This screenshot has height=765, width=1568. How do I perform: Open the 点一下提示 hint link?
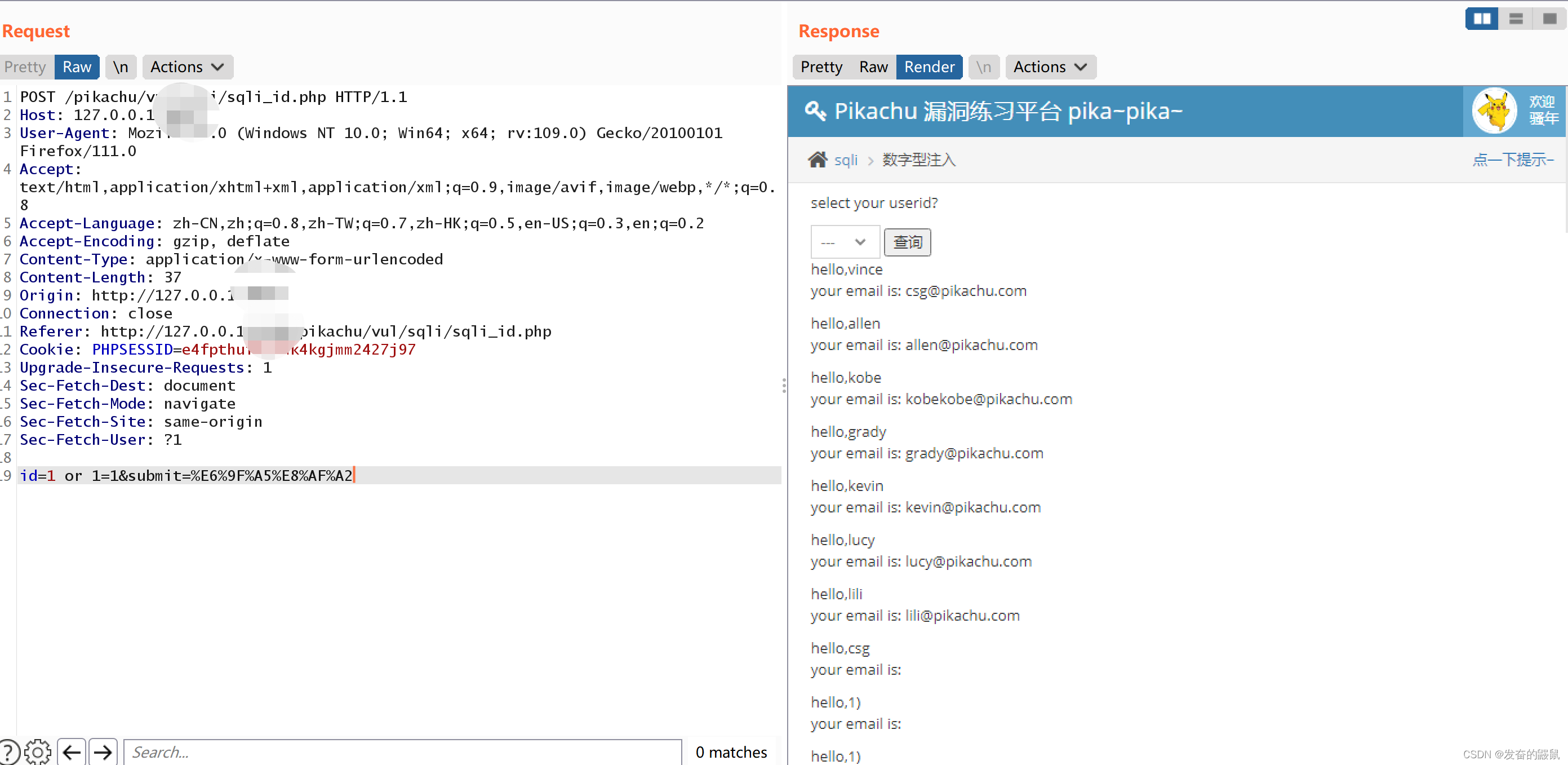pos(1513,160)
